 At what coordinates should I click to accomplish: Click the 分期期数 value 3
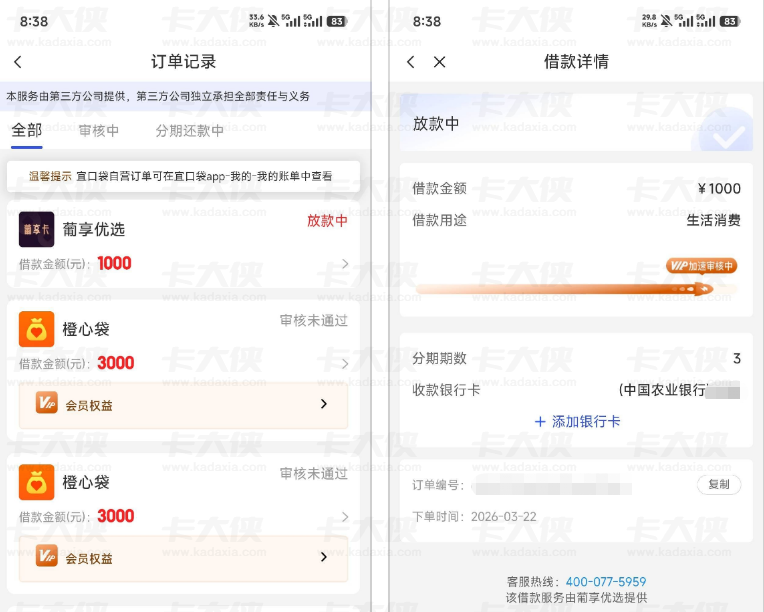[737, 359]
